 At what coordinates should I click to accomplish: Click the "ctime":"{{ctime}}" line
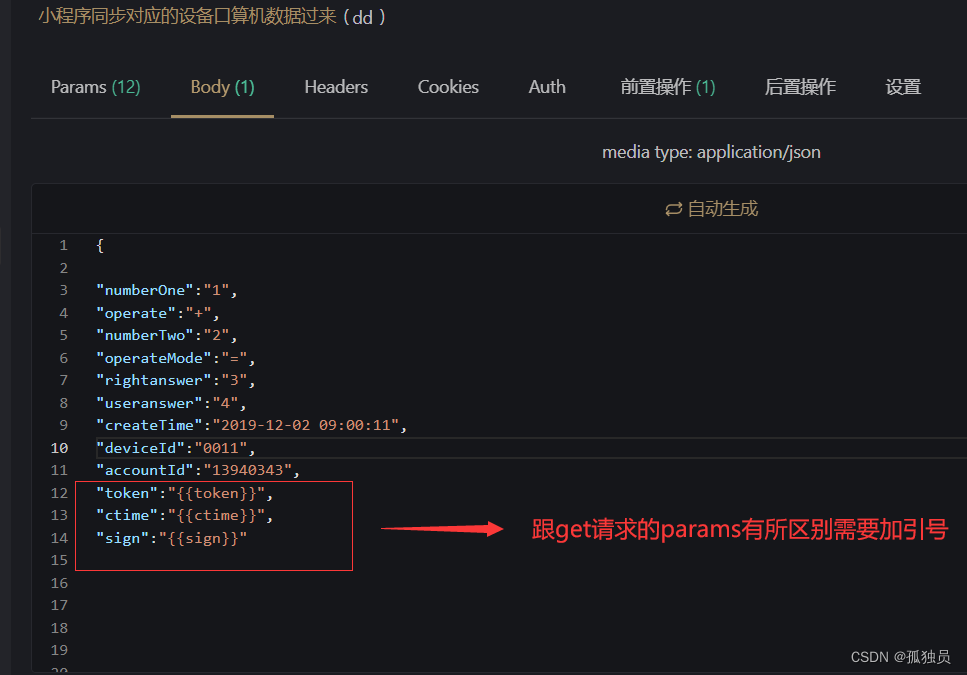pyautogui.click(x=184, y=515)
